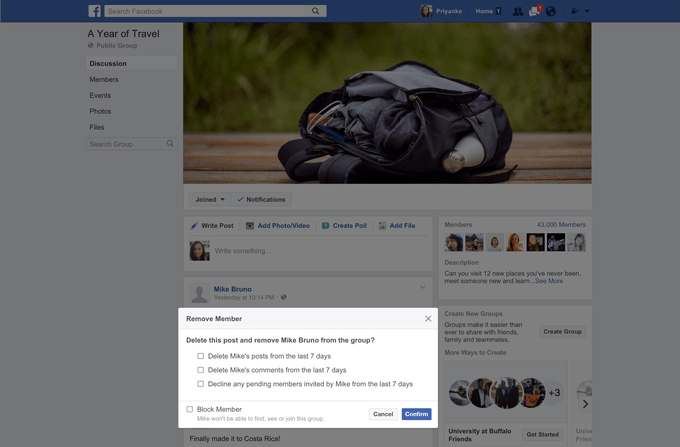This screenshot has height=447, width=680.
Task: Enable Decline pending members invited by Mike
Action: pos(201,384)
